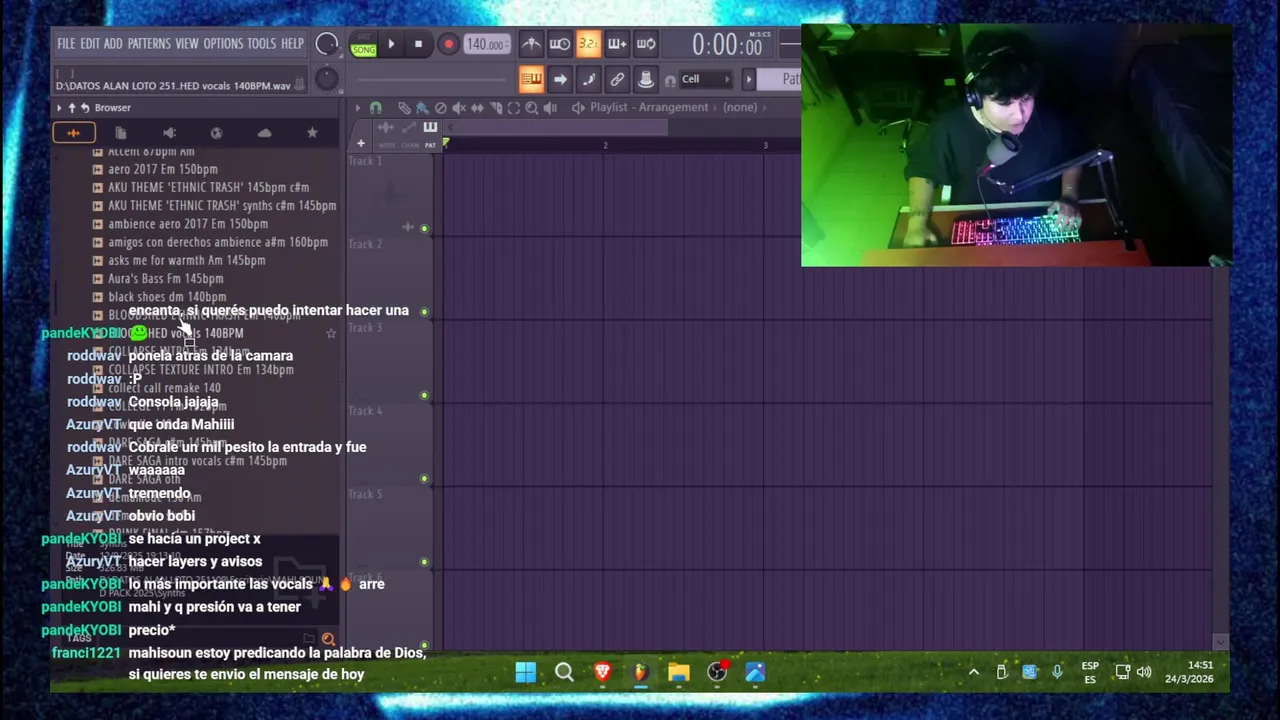
Task: Open the TOOLS menu
Action: (x=261, y=44)
